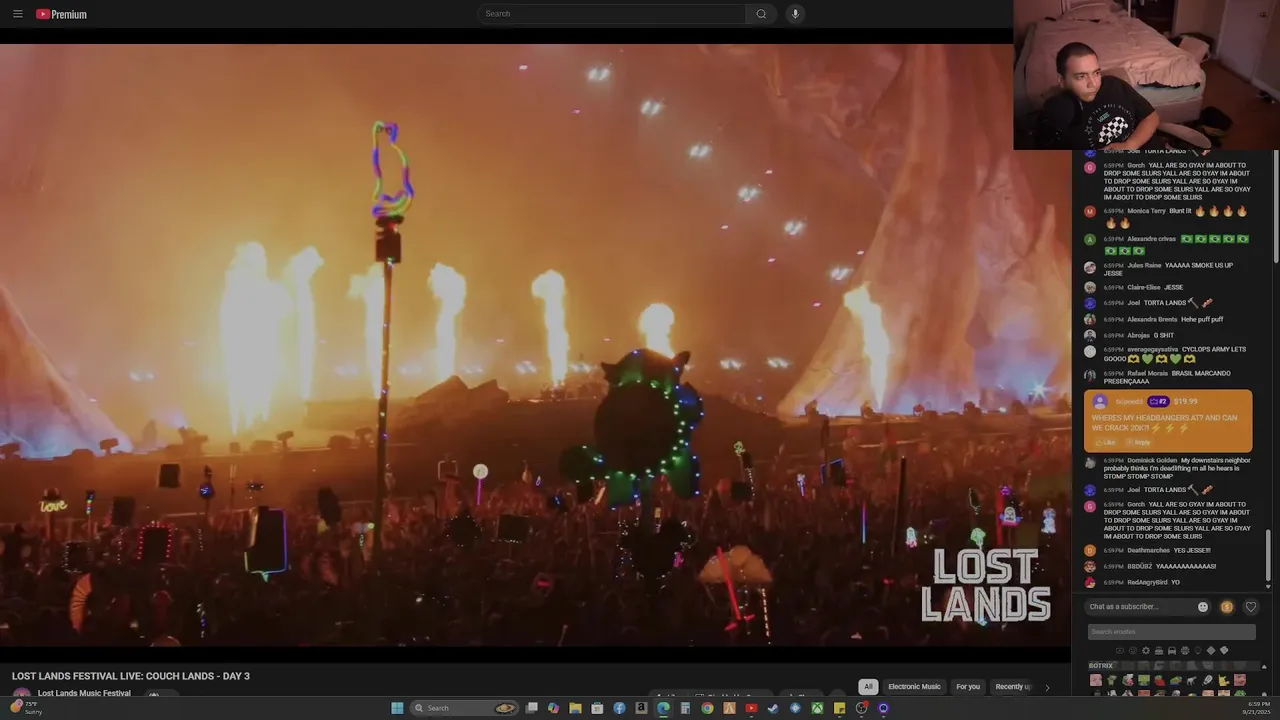Click the Windows taskbar Search box
The width and height of the screenshot is (1280, 720).
[x=464, y=708]
